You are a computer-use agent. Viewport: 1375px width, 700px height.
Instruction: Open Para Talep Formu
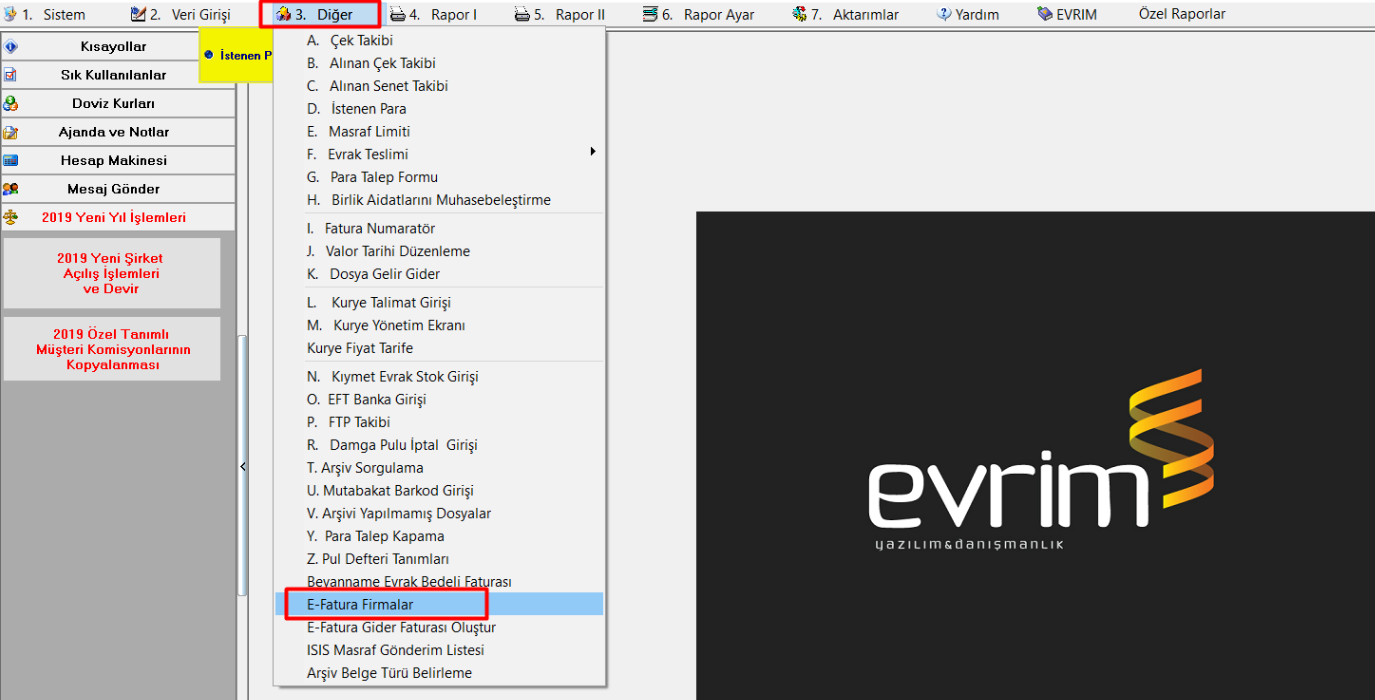tap(440, 177)
